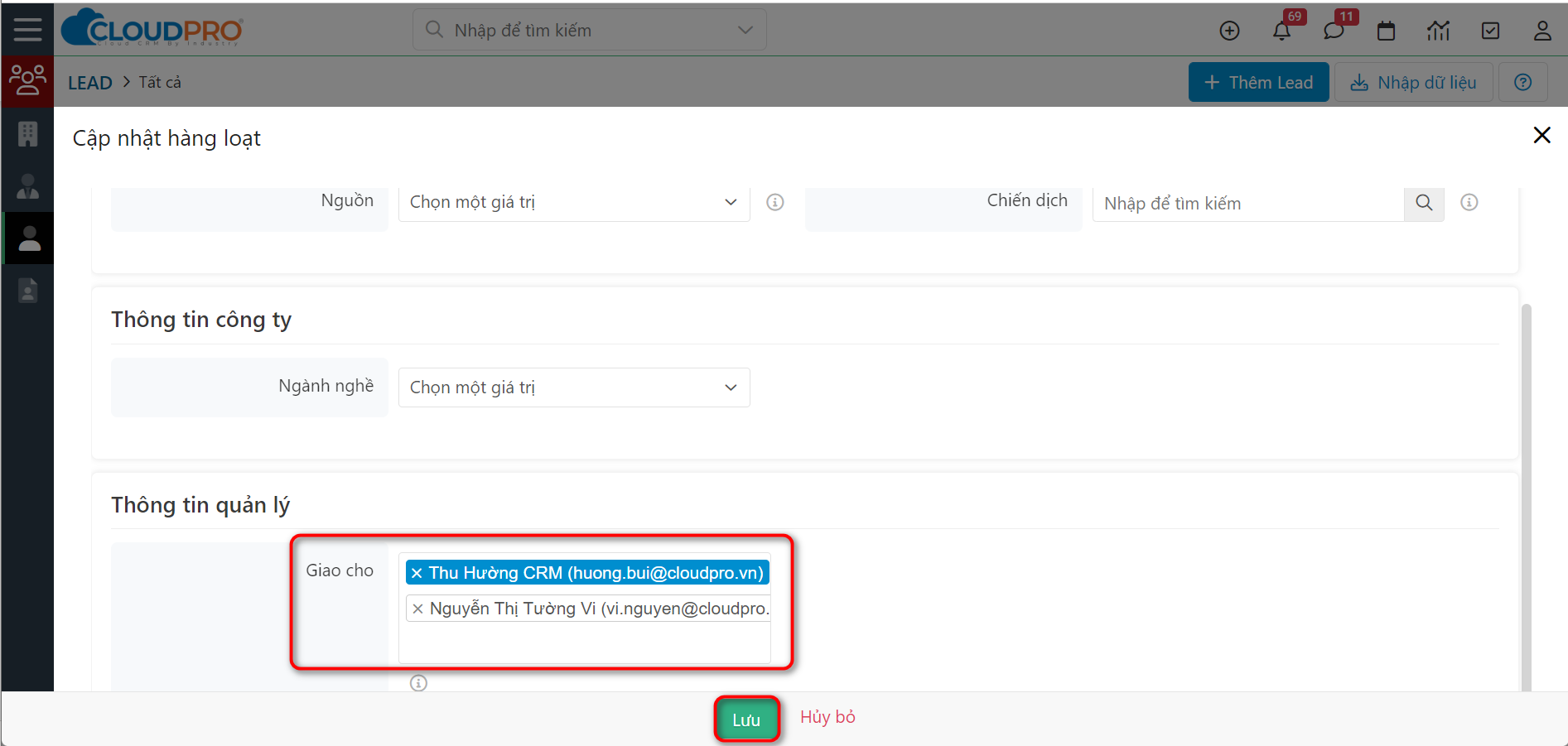Screen dimensions: 1568x746
Task: Open the chat messages icon
Action: tap(1334, 31)
